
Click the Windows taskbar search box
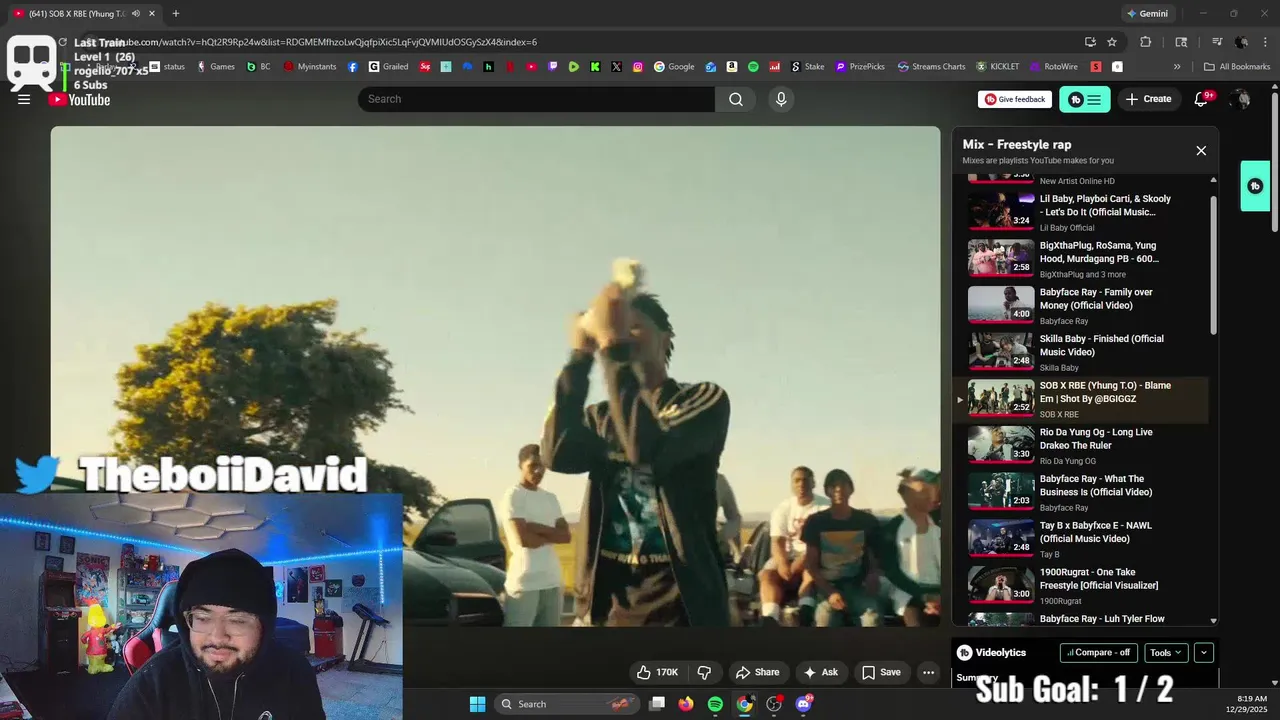pyautogui.click(x=568, y=704)
